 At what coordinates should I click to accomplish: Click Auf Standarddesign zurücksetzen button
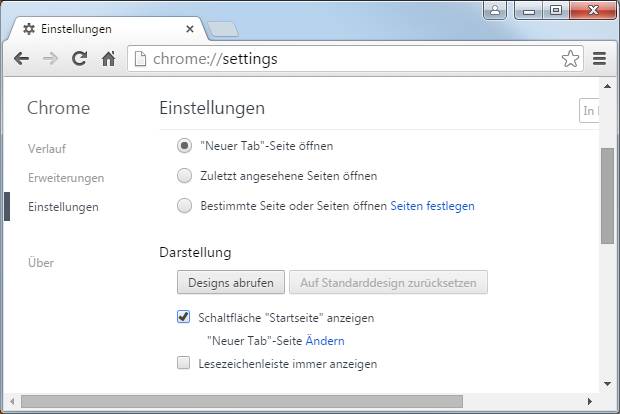click(x=388, y=282)
